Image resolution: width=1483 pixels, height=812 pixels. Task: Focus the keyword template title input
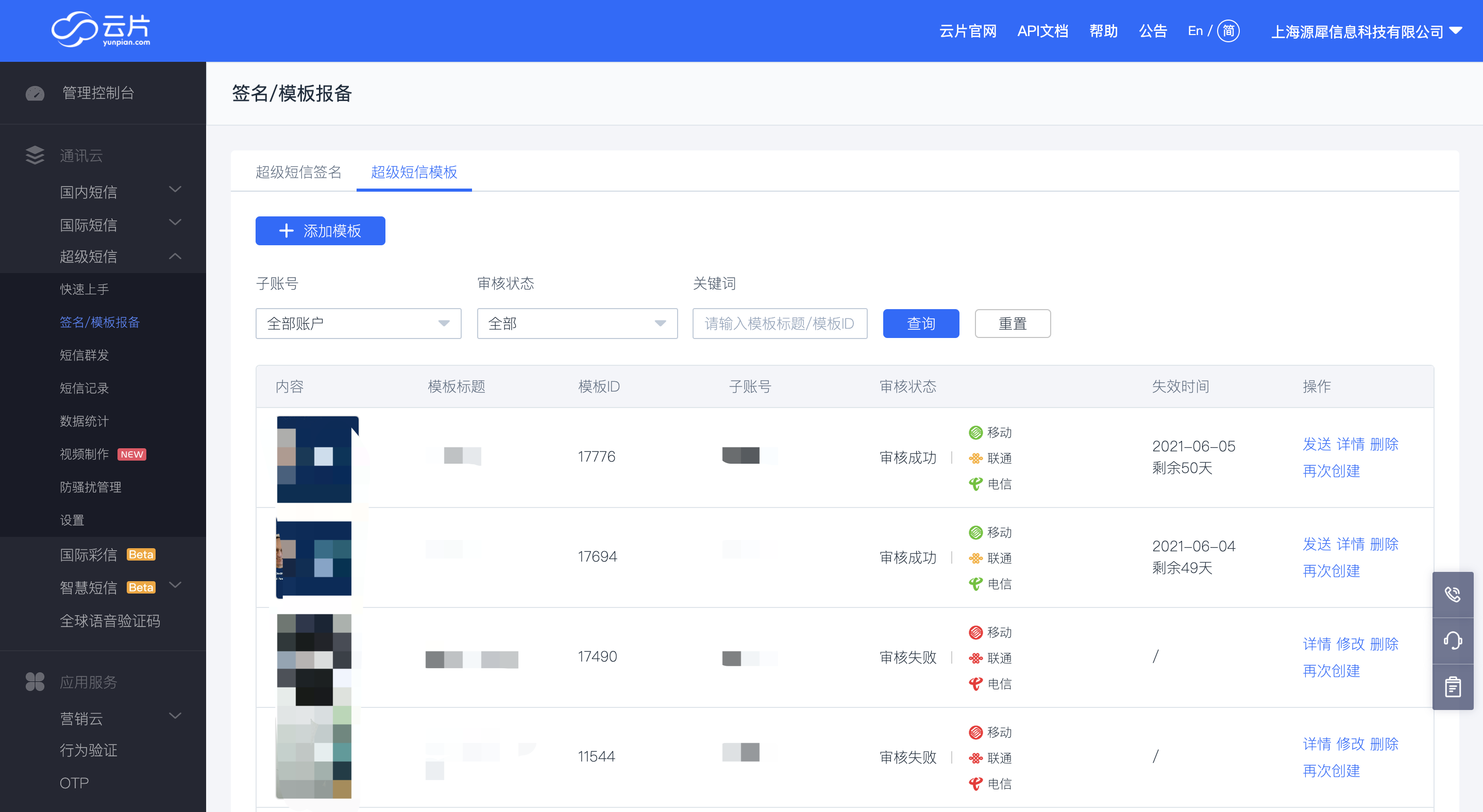(779, 324)
